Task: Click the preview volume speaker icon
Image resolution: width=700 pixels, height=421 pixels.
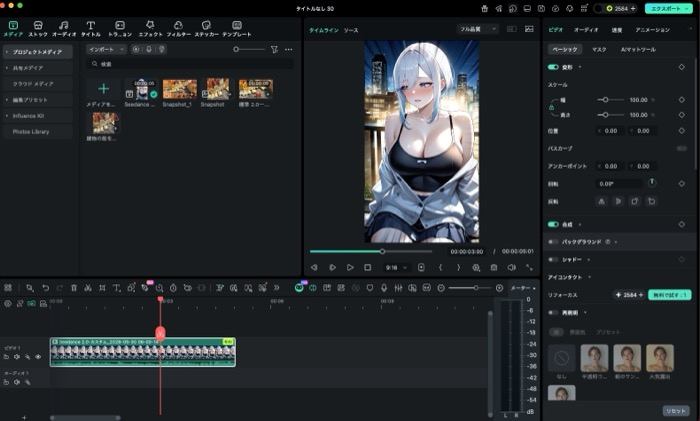Action: pyautogui.click(x=512, y=267)
